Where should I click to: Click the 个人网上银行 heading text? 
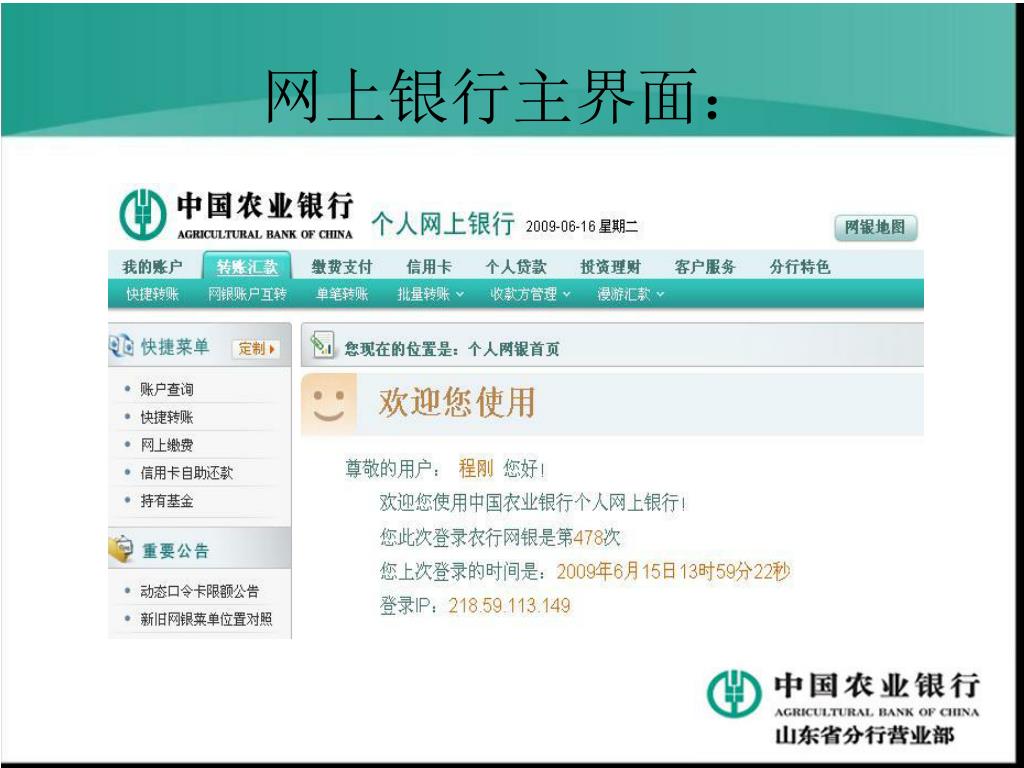443,223
